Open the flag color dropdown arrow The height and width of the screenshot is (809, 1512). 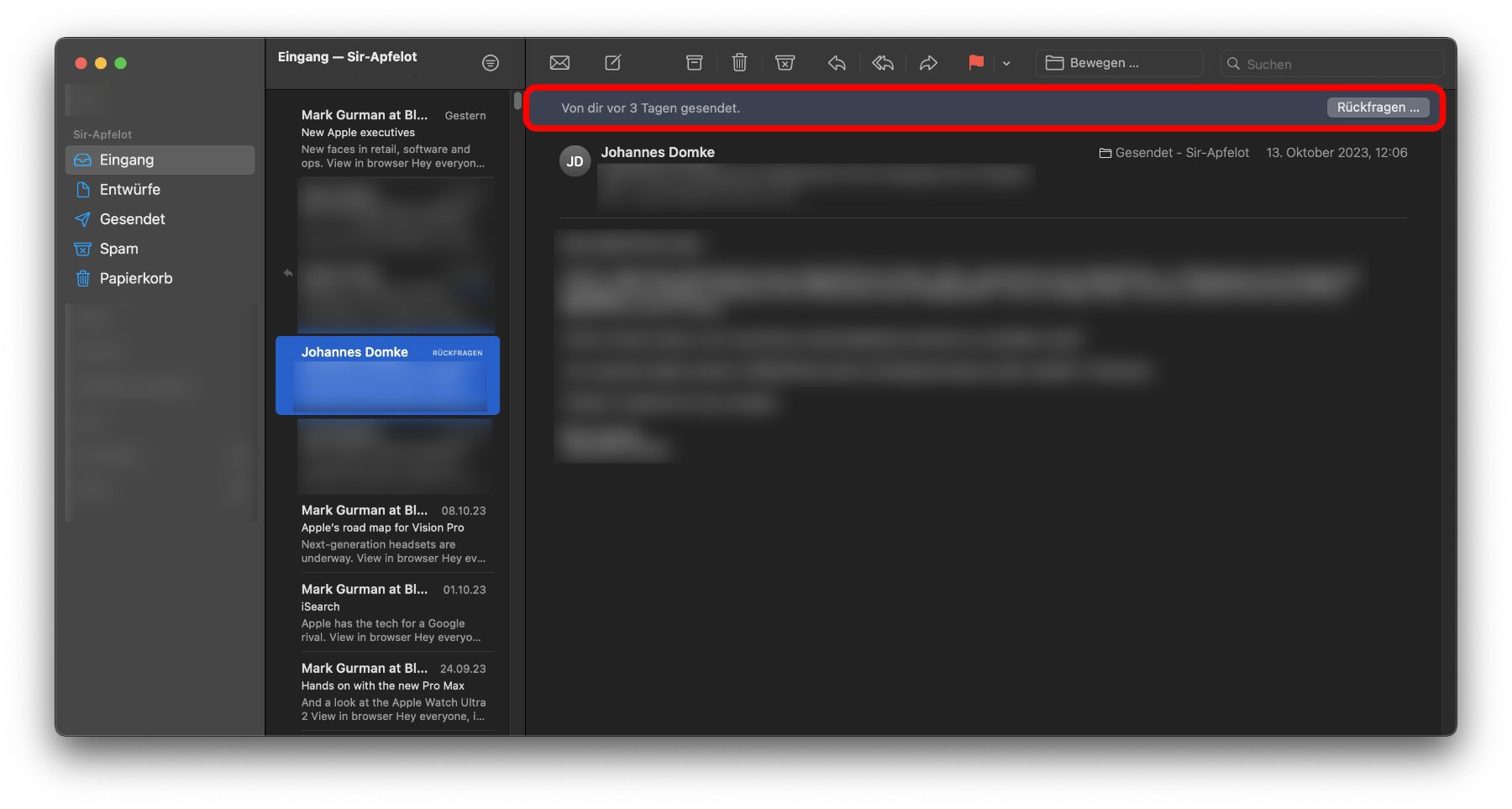coord(1006,63)
